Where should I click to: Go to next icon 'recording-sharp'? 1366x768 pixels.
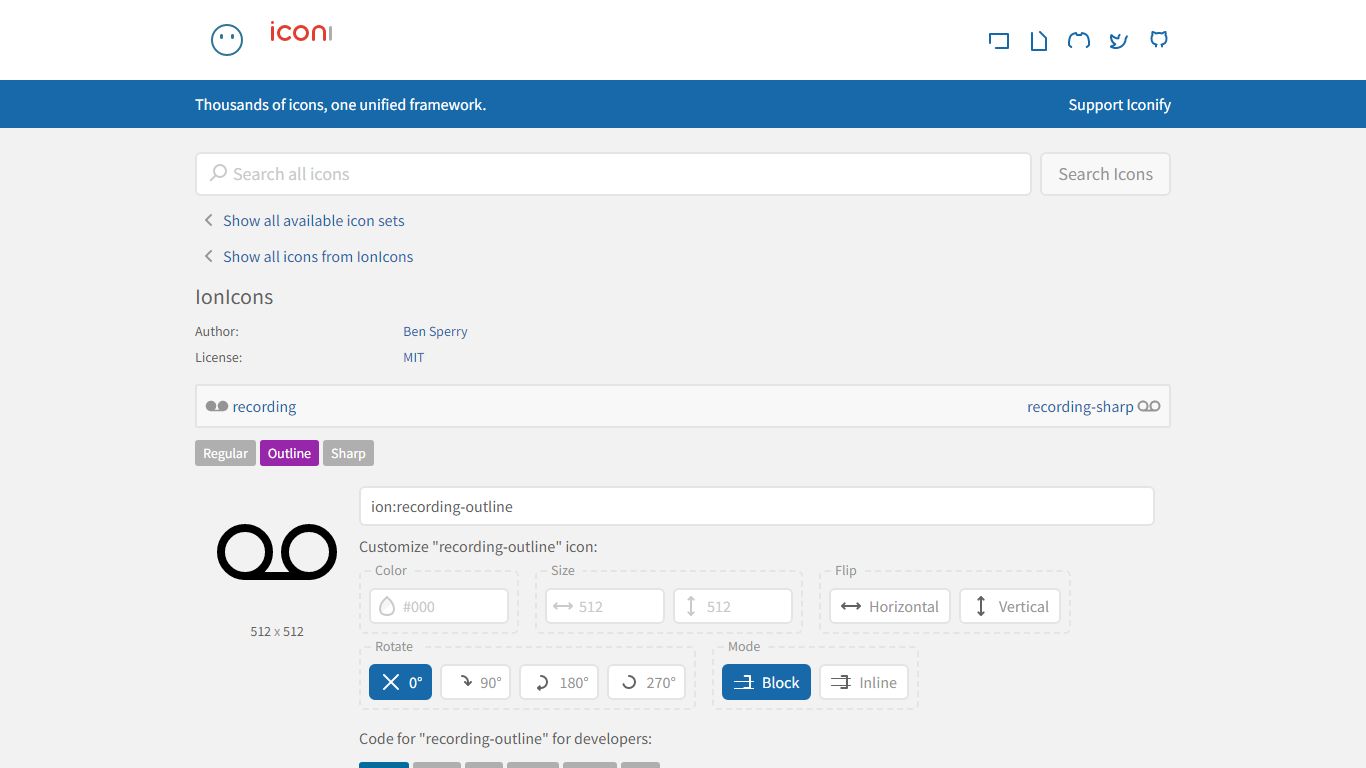(1080, 406)
